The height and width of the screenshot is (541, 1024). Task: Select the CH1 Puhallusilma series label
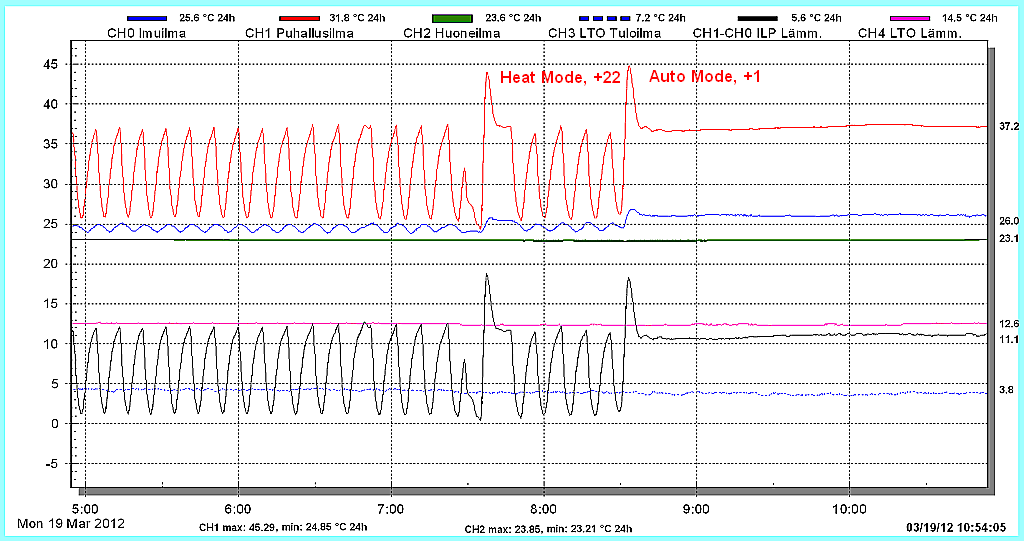[x=299, y=33]
